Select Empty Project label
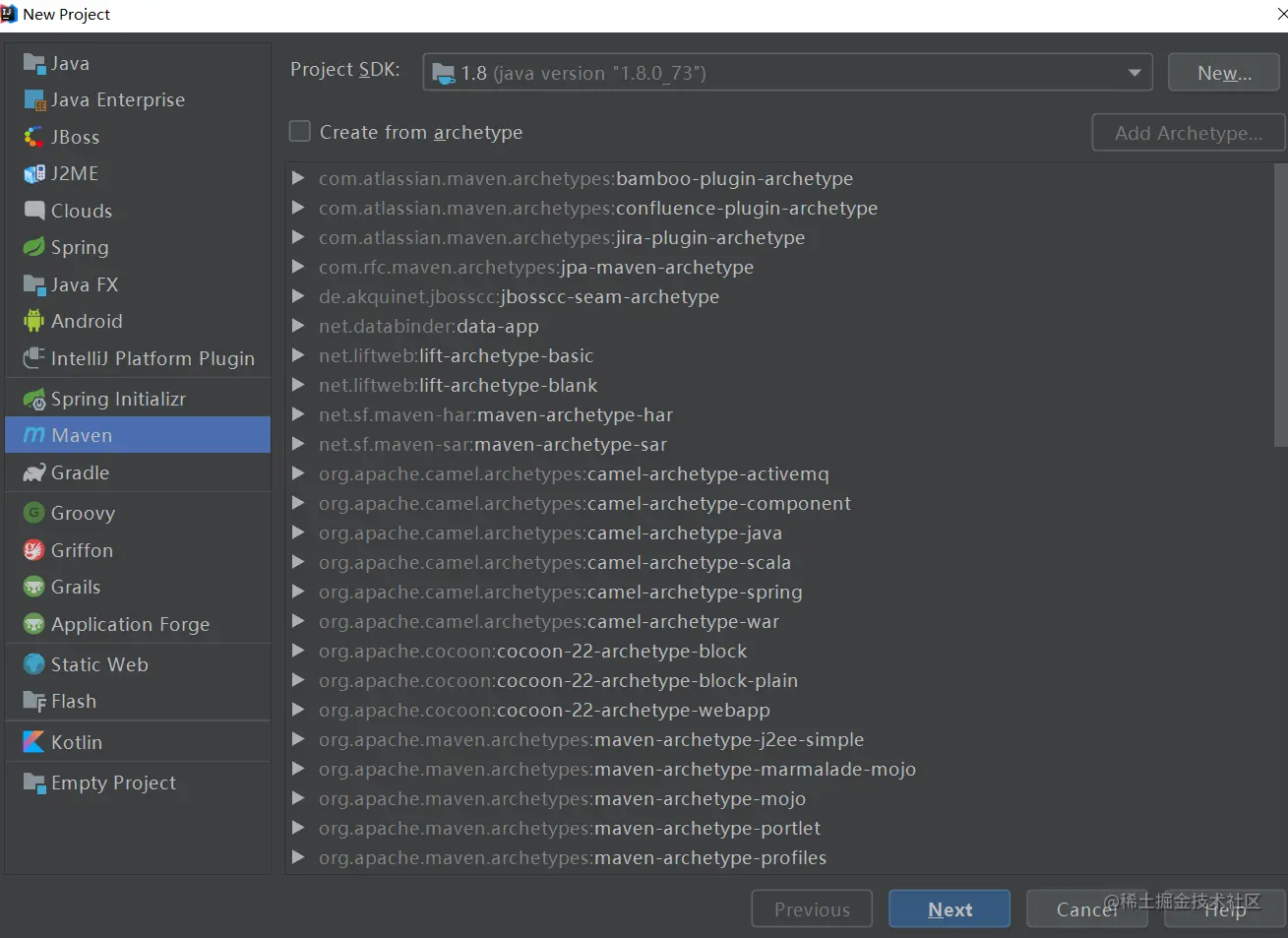The image size is (1288, 938). pyautogui.click(x=113, y=783)
